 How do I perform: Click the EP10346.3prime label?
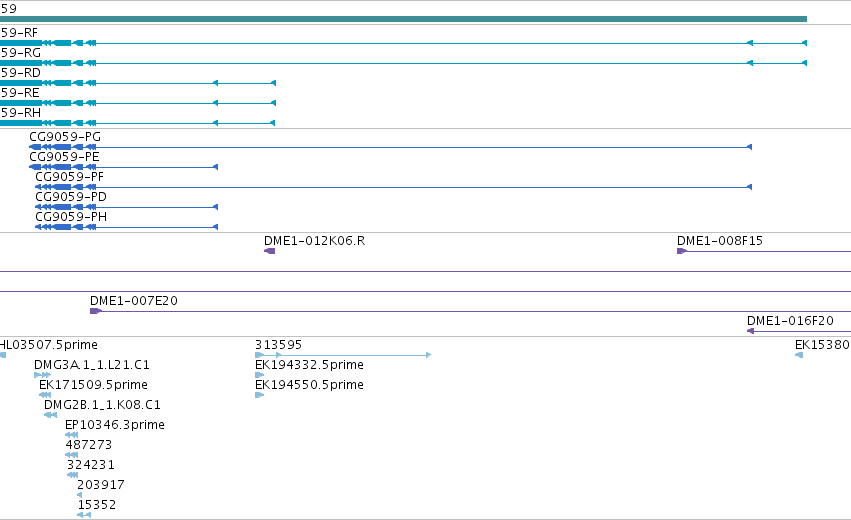[115, 425]
